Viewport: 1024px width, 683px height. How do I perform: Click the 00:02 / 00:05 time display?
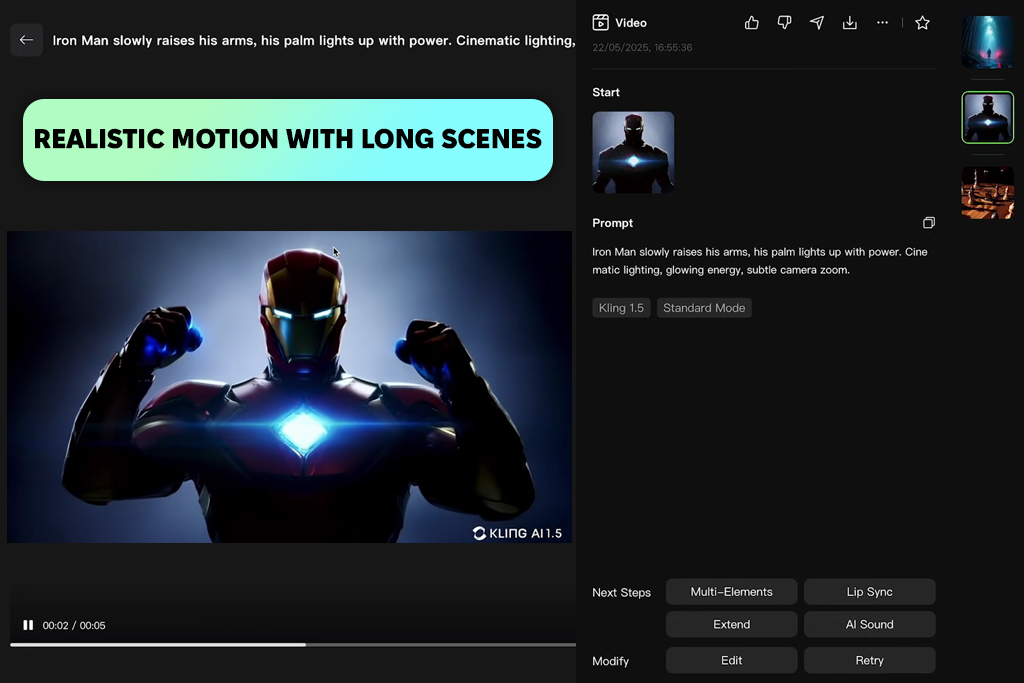74,626
